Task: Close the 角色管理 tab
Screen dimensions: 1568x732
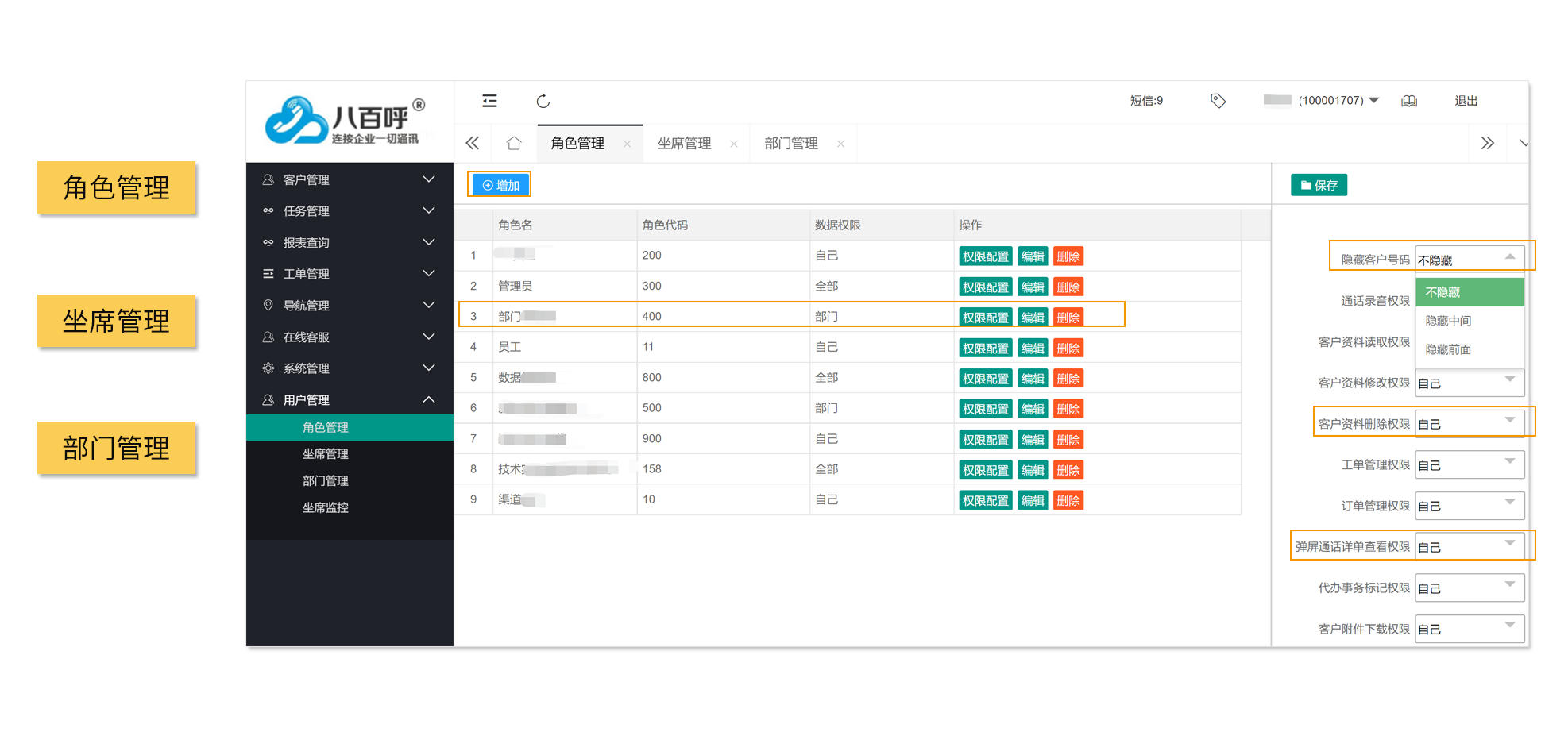Action: point(627,144)
